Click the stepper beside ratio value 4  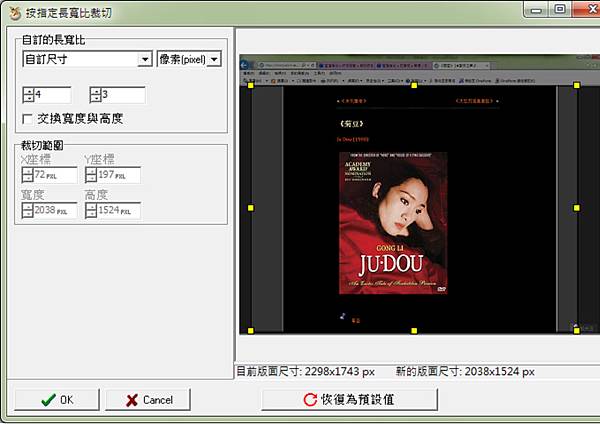tap(28, 95)
